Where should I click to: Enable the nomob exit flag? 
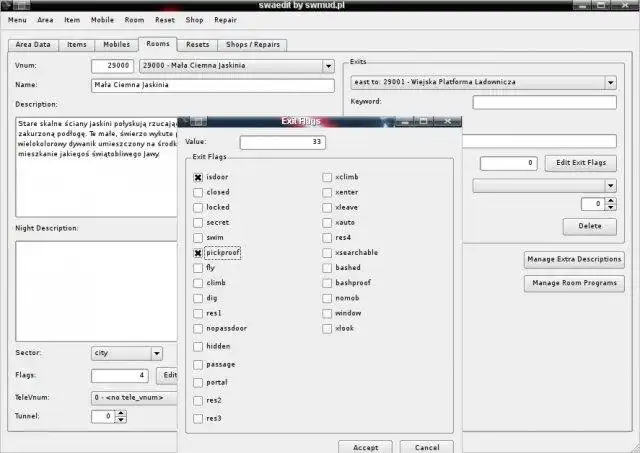click(x=327, y=298)
